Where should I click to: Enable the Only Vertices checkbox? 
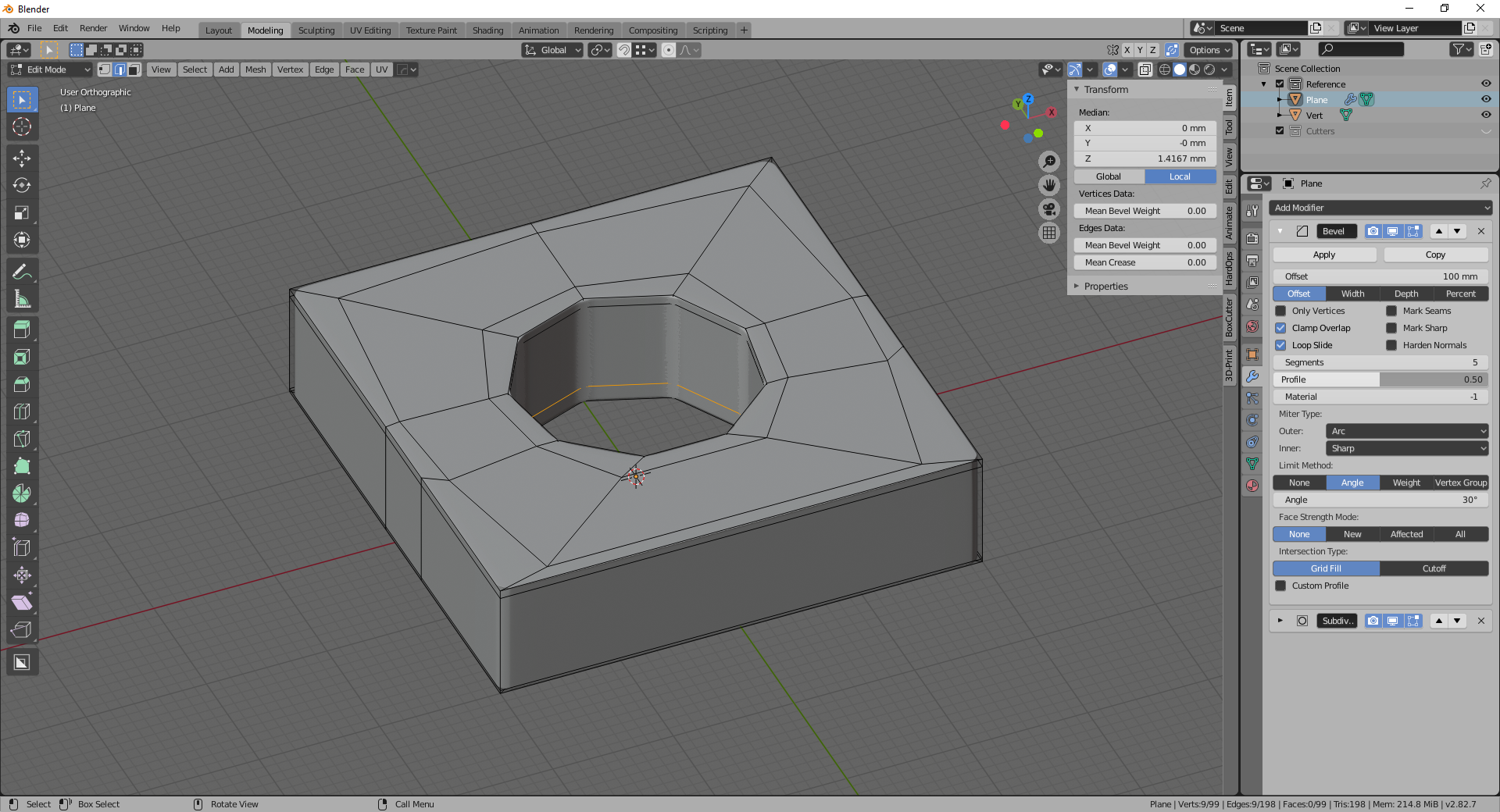1280,311
